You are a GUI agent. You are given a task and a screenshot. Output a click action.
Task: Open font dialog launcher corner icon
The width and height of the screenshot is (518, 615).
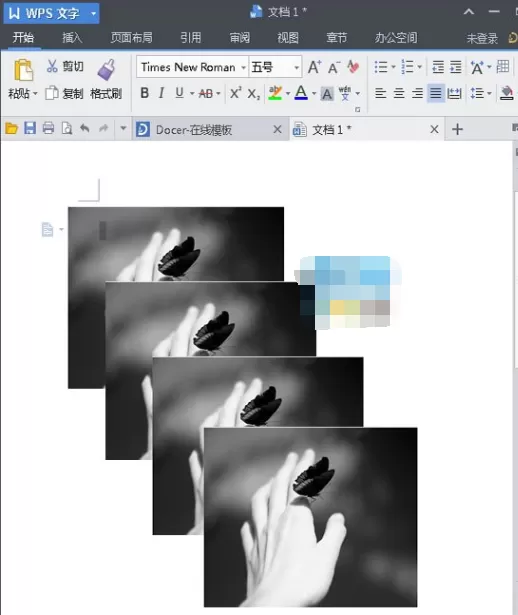[x=358, y=110]
